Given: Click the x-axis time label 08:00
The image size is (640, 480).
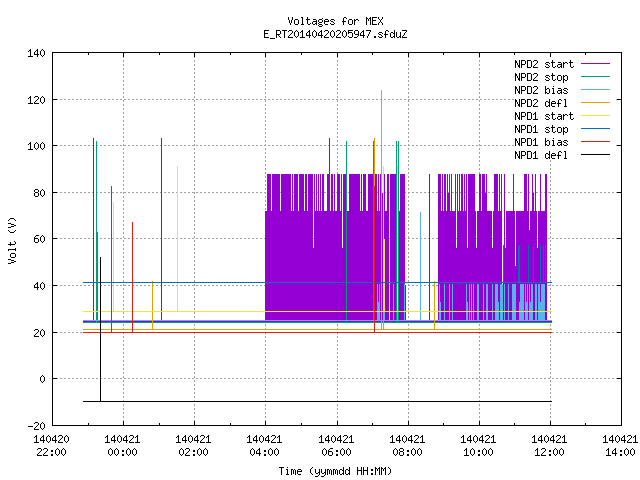Looking at the screenshot, I should [407, 452].
